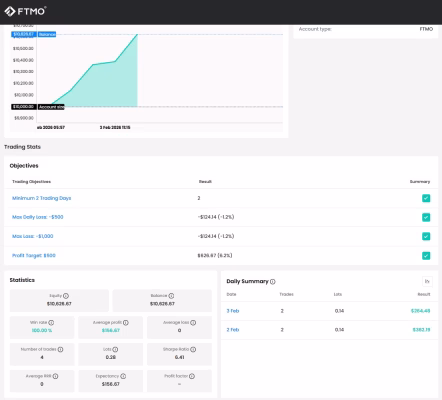Click Minimum 2 Trading Days summary checkbox
This screenshot has width=442, height=400.
[426, 198]
